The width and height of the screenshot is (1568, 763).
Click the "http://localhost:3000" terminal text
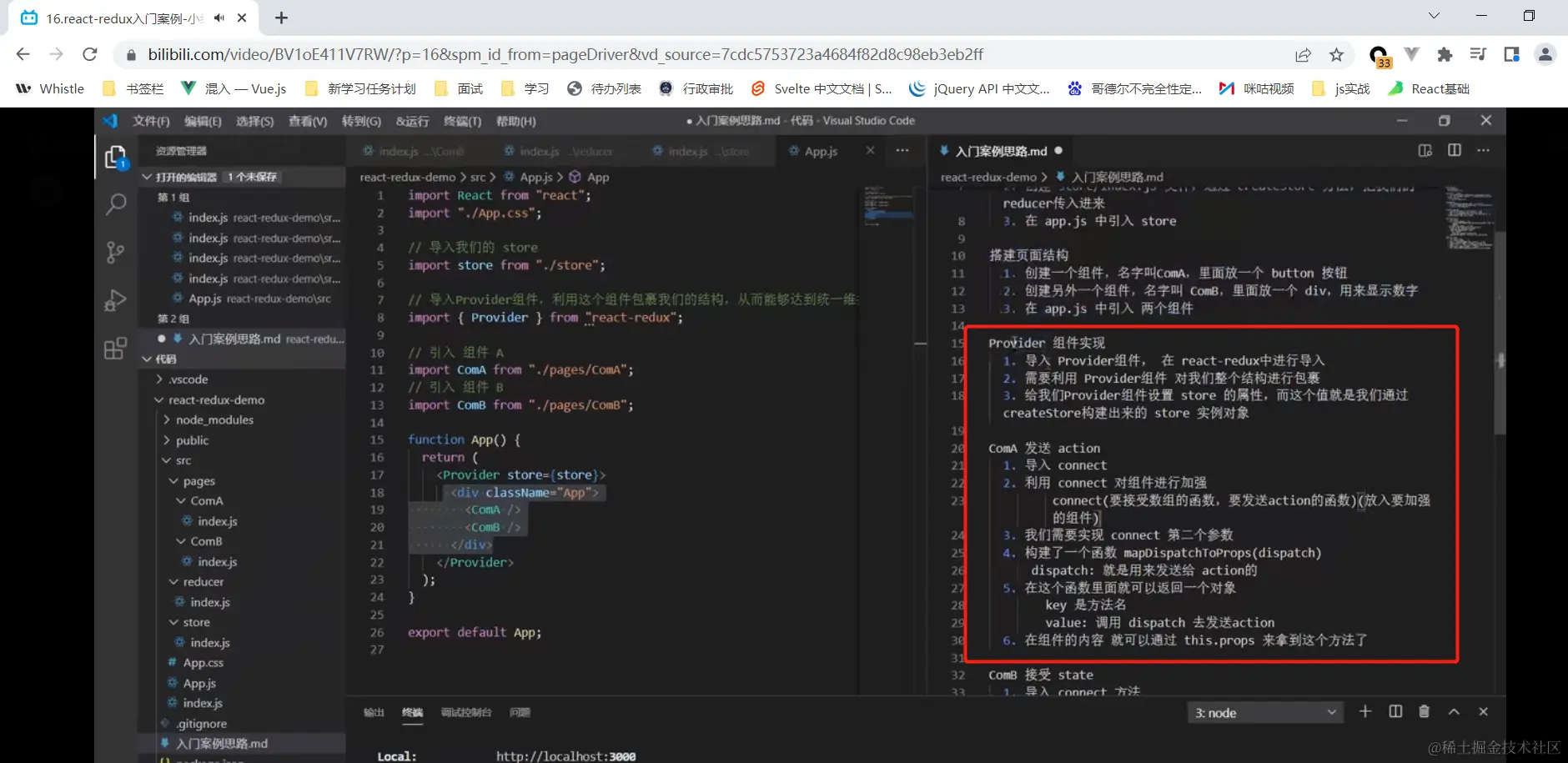[x=565, y=756]
